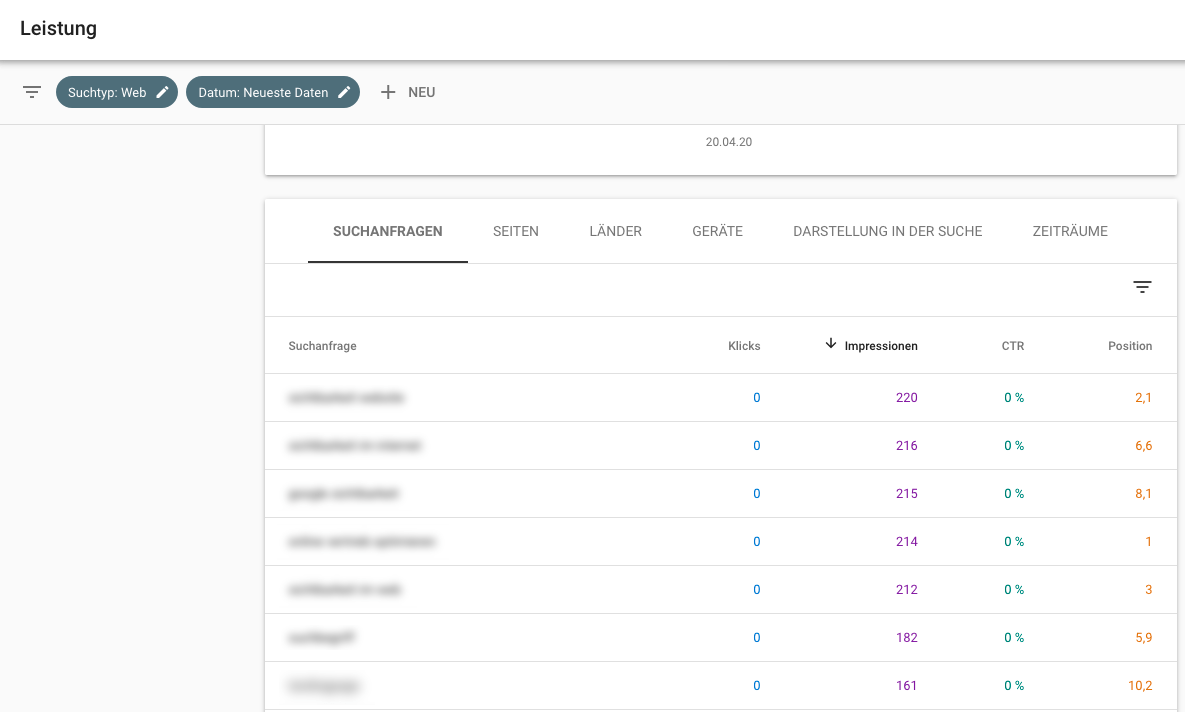Viewport: 1185px width, 712px height.
Task: Switch to the Zeiträume tab
Action: (1069, 231)
